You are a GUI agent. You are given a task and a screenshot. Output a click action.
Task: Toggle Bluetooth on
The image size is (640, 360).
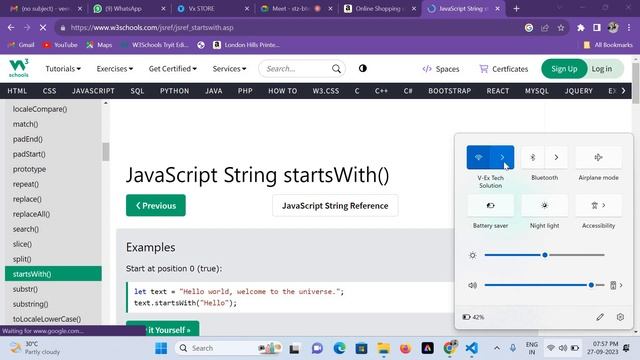click(x=533, y=157)
